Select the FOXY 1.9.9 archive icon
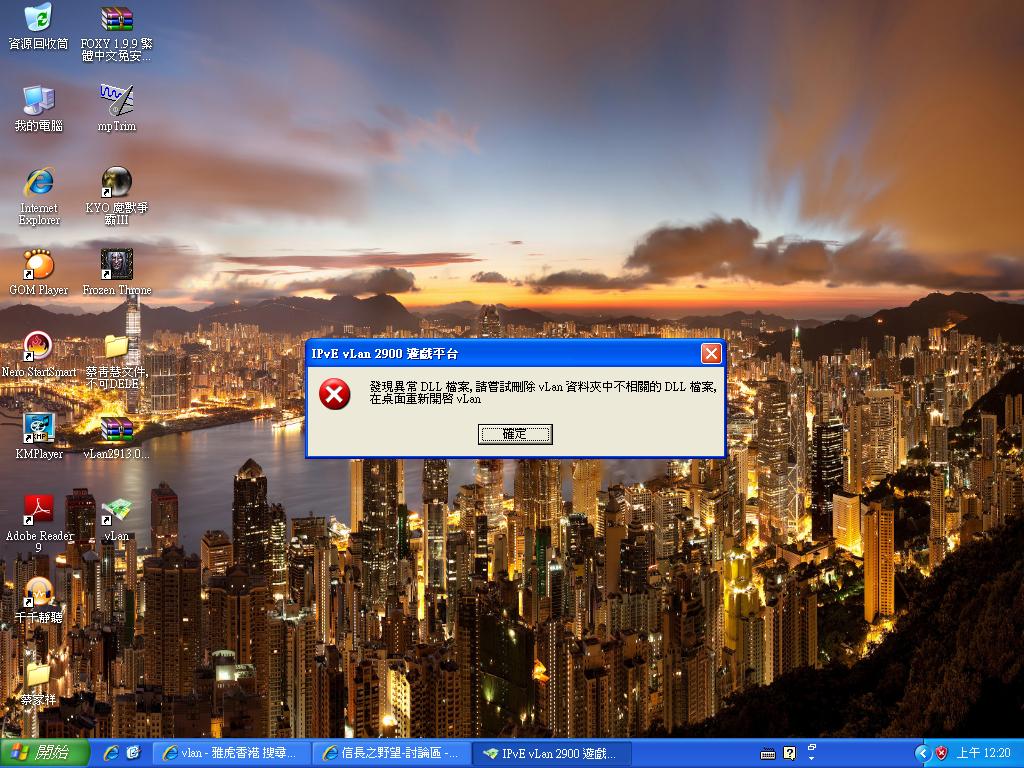This screenshot has height=768, width=1024. pyautogui.click(x=117, y=19)
